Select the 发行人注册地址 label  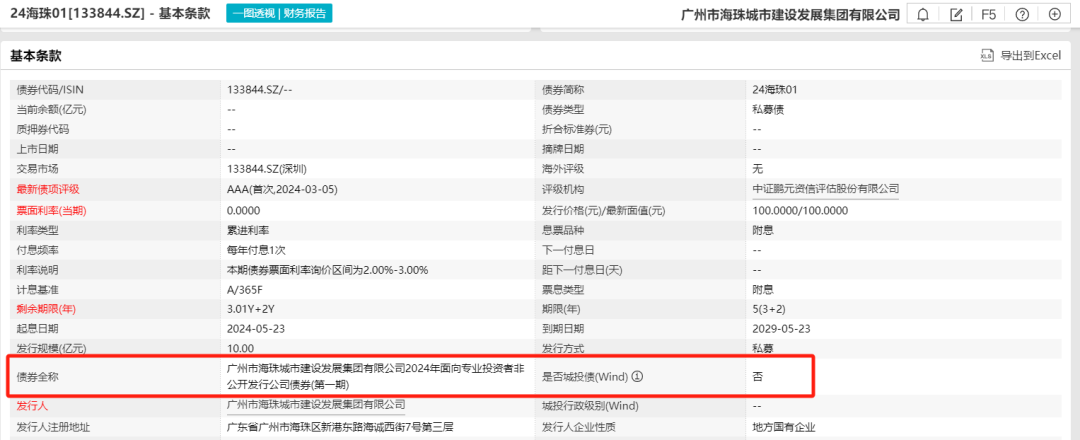(53, 427)
